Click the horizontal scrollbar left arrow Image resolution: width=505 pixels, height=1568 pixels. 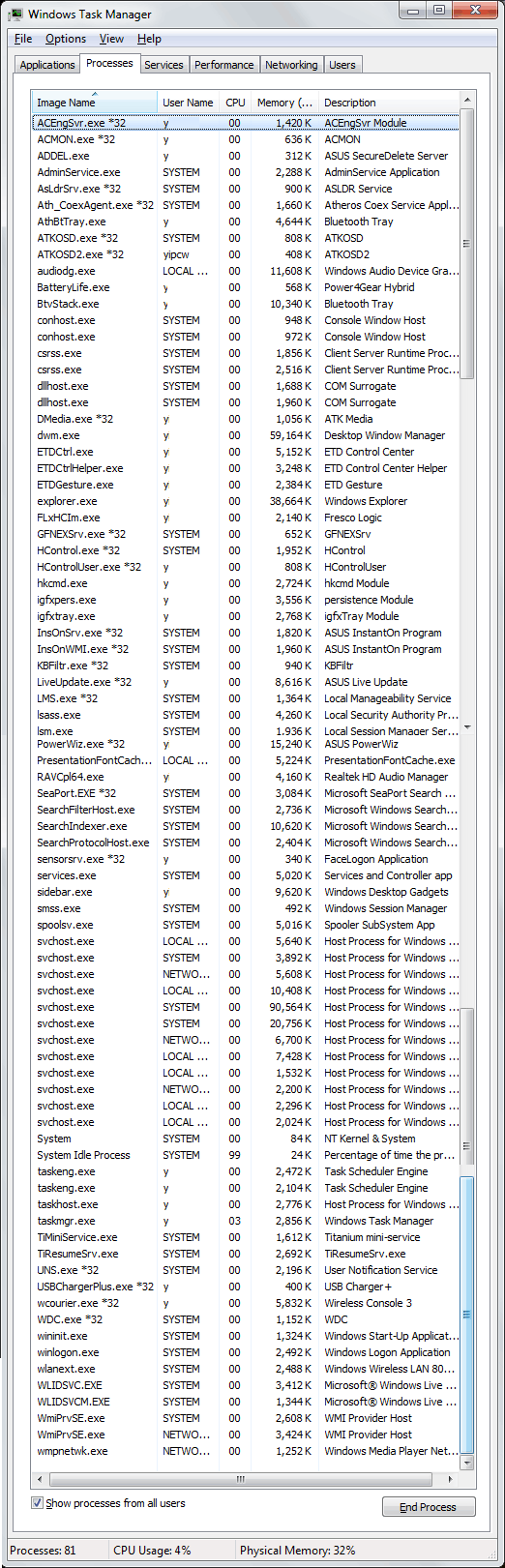(x=40, y=1479)
